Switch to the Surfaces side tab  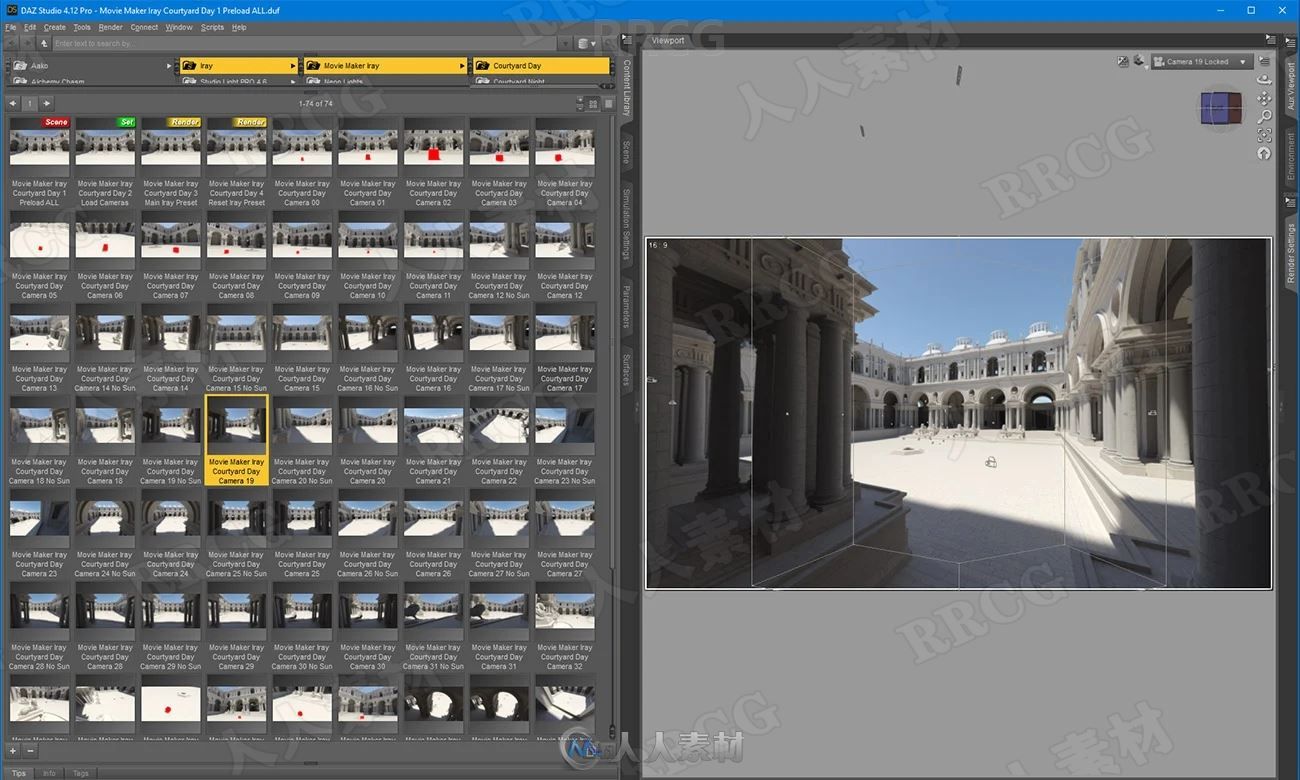tap(627, 369)
